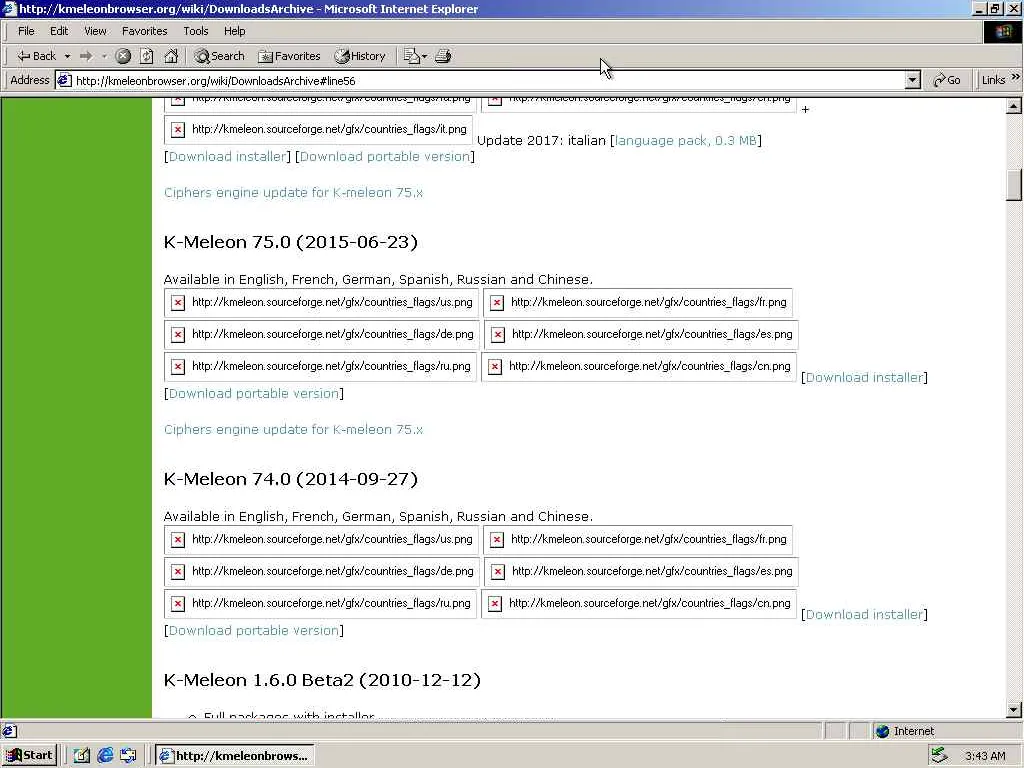Click the K-Meleon 1.6.0 Beta2 heading
Screen dimensions: 1024x768
322,680
